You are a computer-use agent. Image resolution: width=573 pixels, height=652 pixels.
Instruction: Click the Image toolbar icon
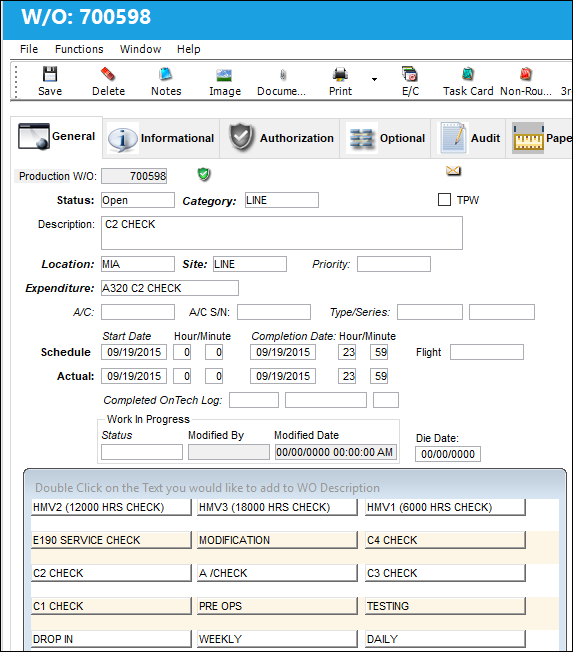tap(224, 75)
